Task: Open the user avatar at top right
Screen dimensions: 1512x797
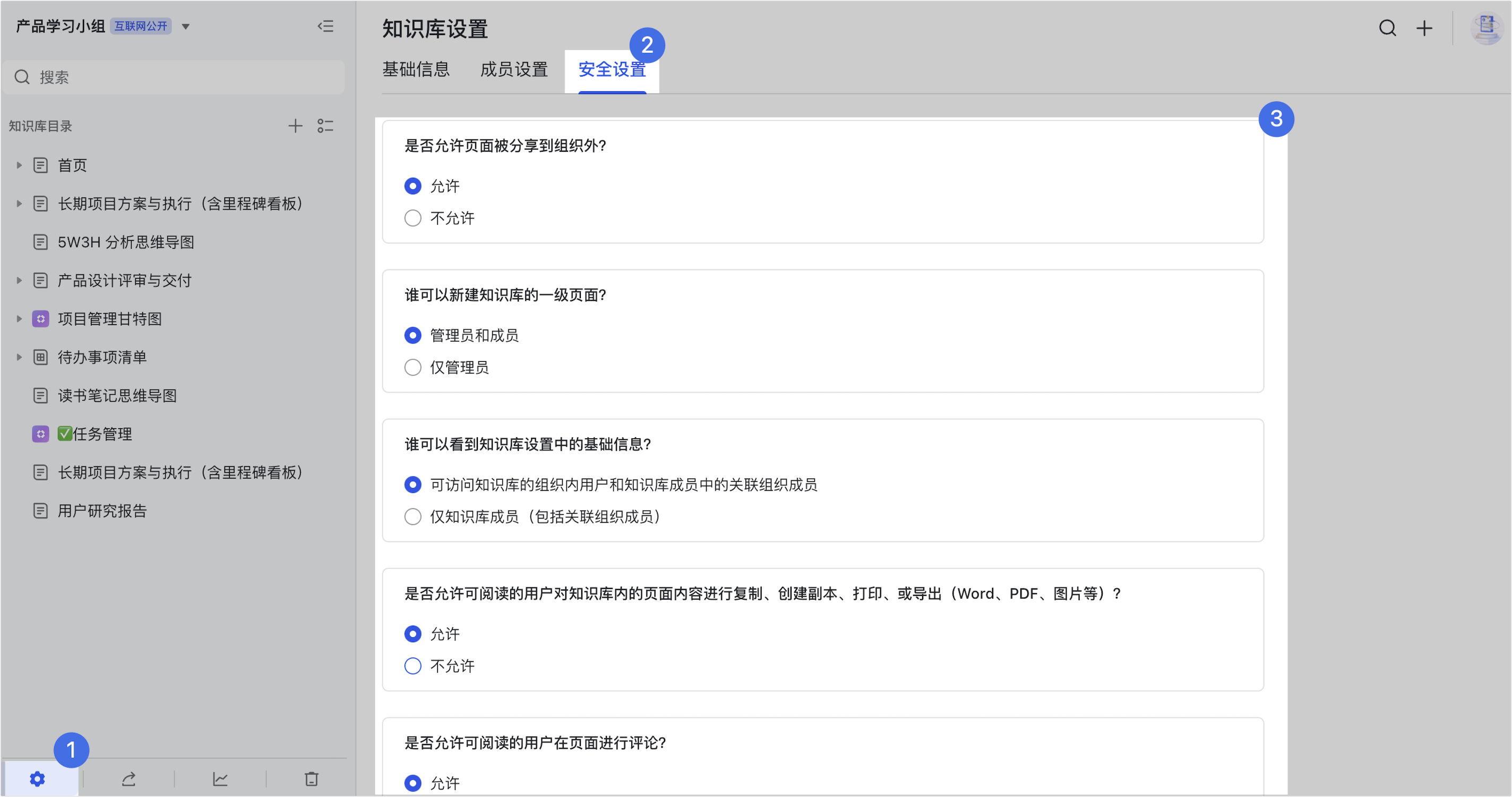Action: pos(1486,28)
